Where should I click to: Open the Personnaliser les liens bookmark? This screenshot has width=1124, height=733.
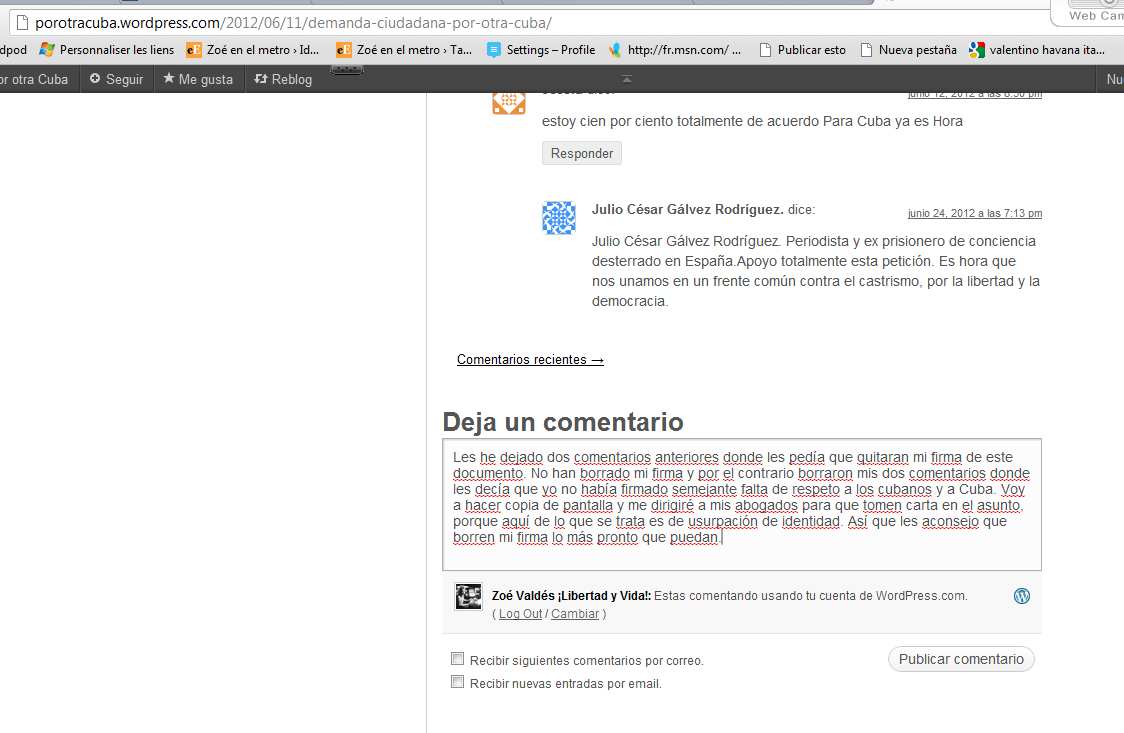[106, 49]
